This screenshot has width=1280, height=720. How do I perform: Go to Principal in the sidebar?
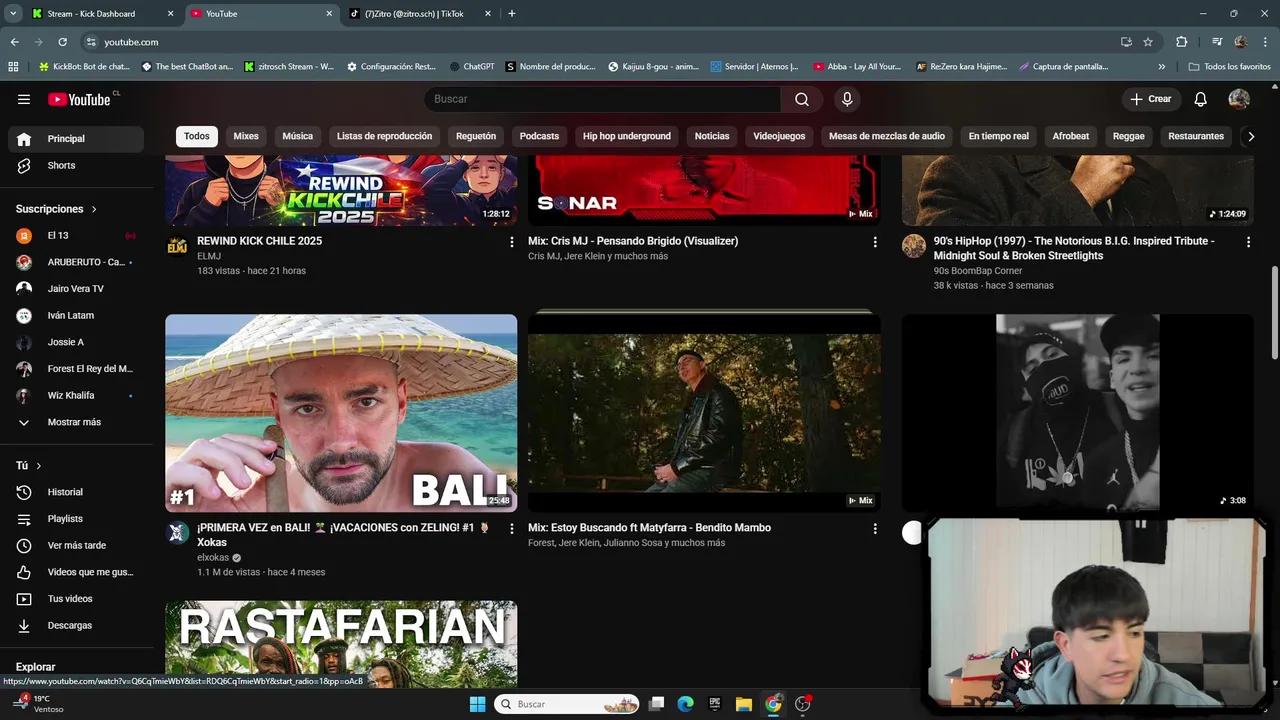[x=76, y=139]
